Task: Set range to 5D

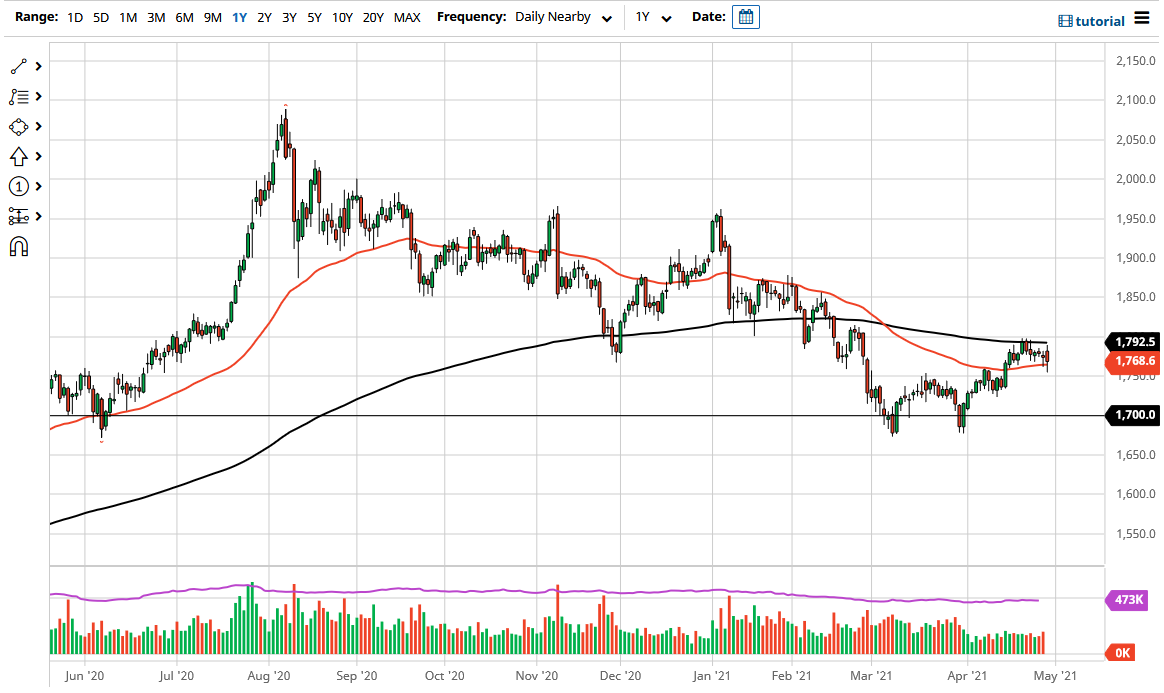Action: pos(101,17)
